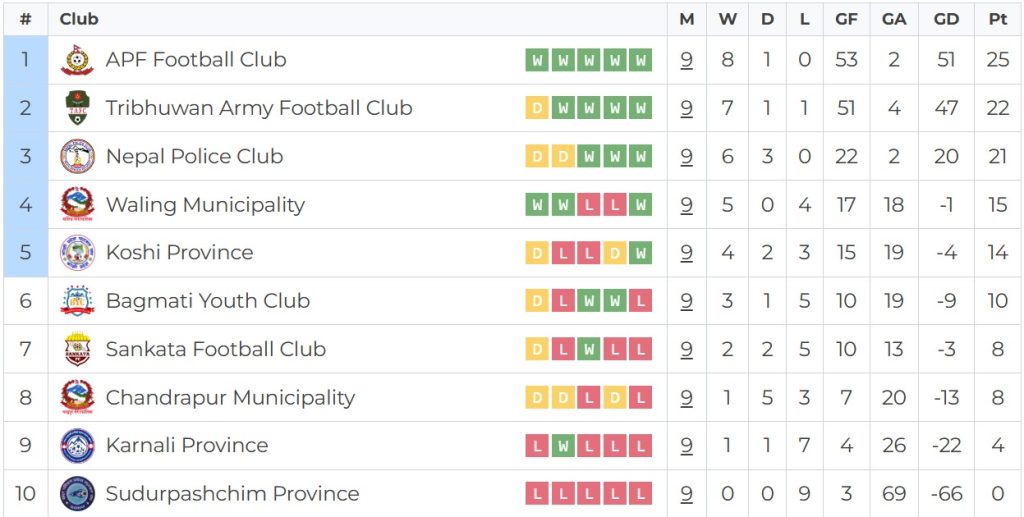
Task: Click the Pt column header
Action: (997, 19)
